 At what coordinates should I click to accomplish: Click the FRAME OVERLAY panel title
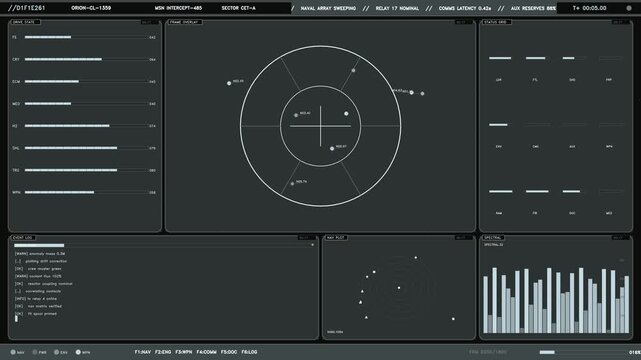click(184, 22)
